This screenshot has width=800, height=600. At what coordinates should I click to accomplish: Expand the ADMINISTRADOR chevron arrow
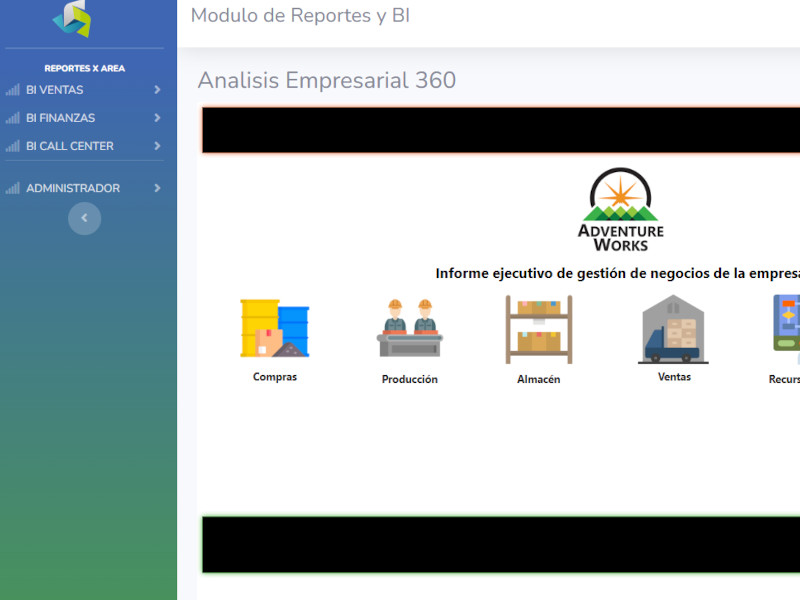(157, 188)
